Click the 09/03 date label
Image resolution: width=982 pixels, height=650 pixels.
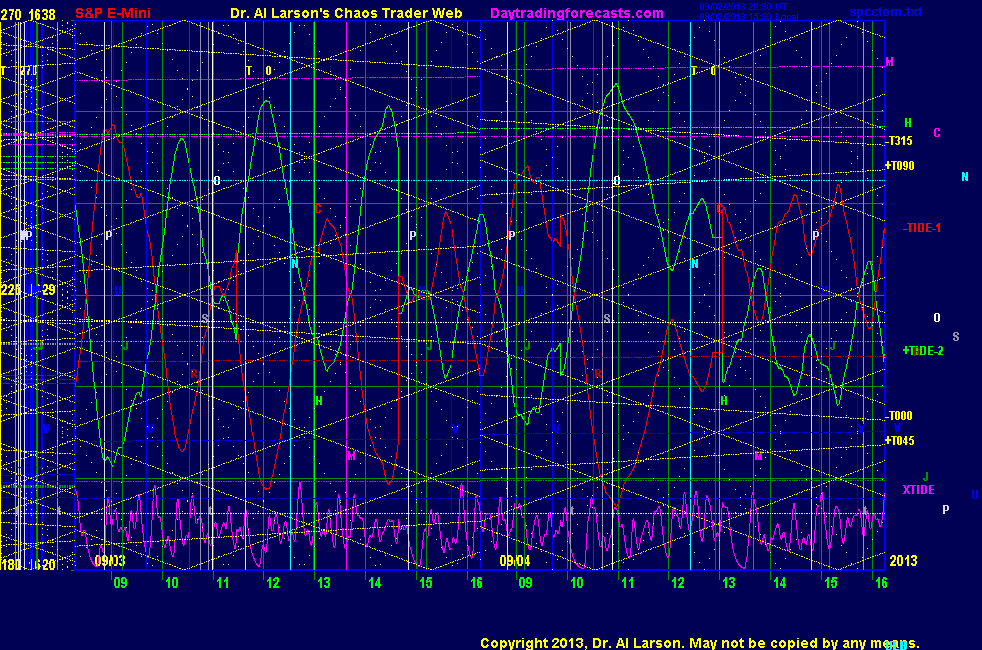click(x=109, y=561)
